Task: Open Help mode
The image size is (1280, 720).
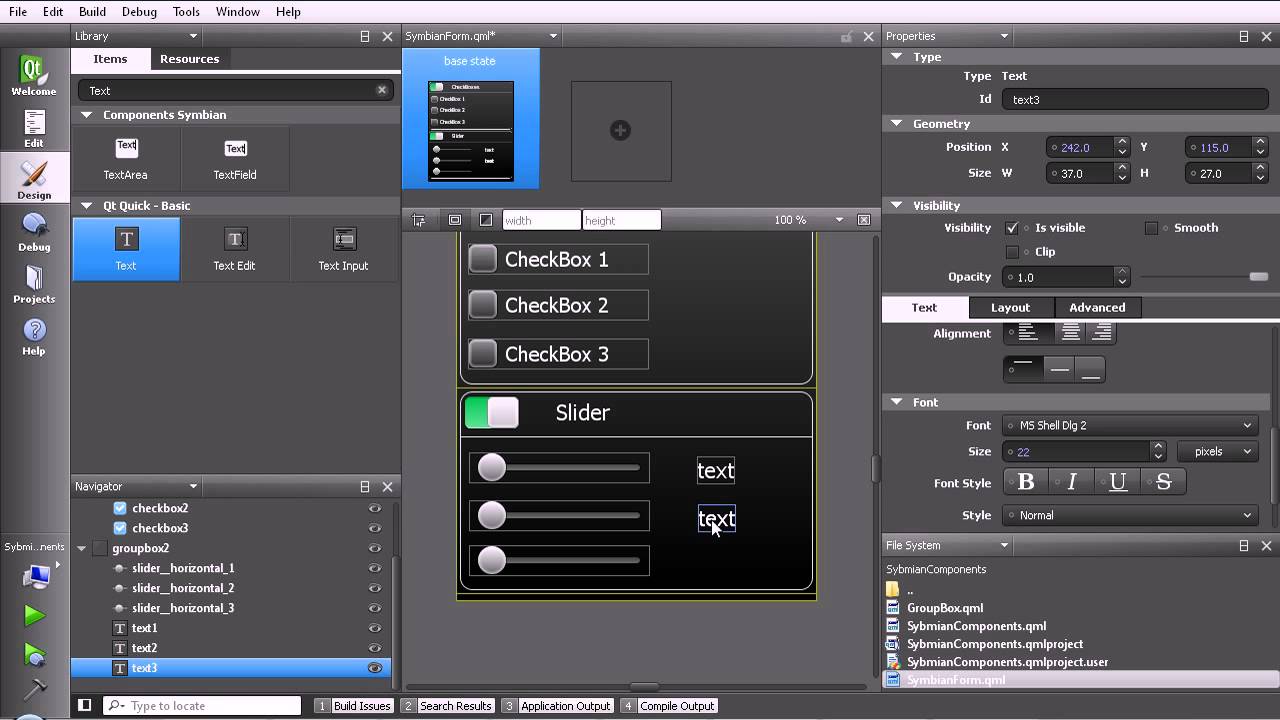Action: click(33, 336)
